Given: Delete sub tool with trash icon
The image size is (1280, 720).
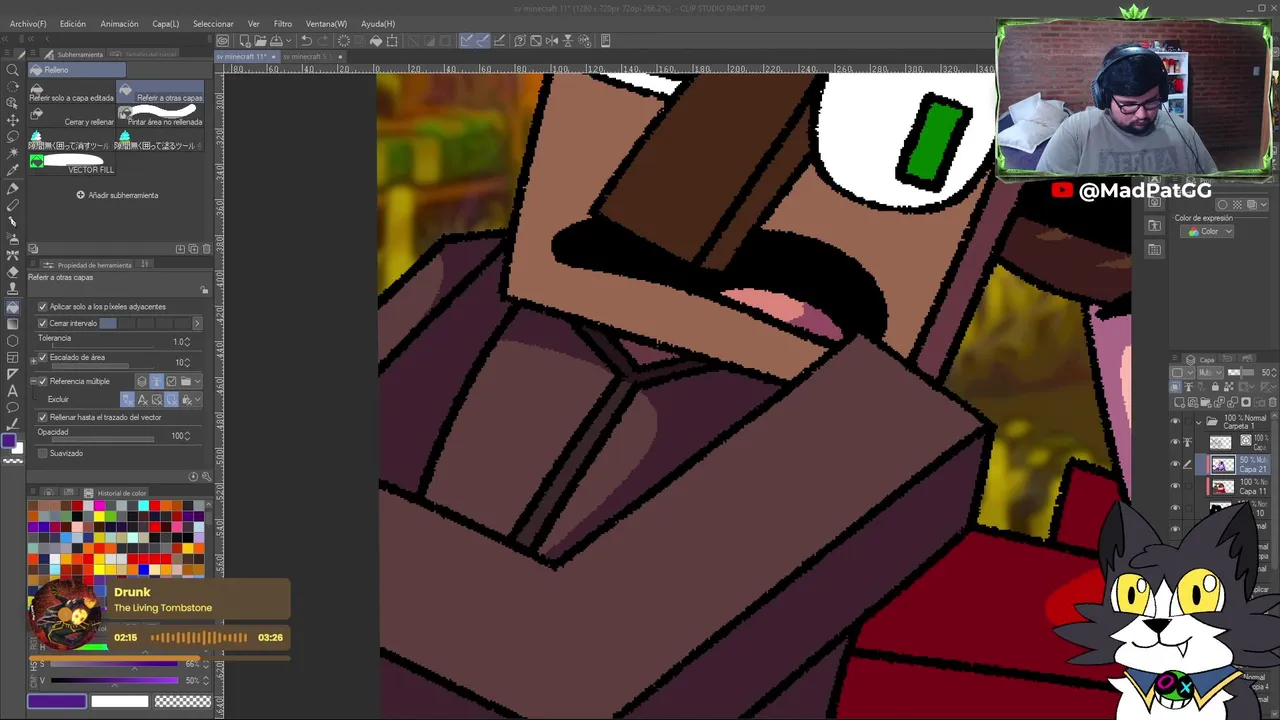Looking at the screenshot, I should coord(207,249).
